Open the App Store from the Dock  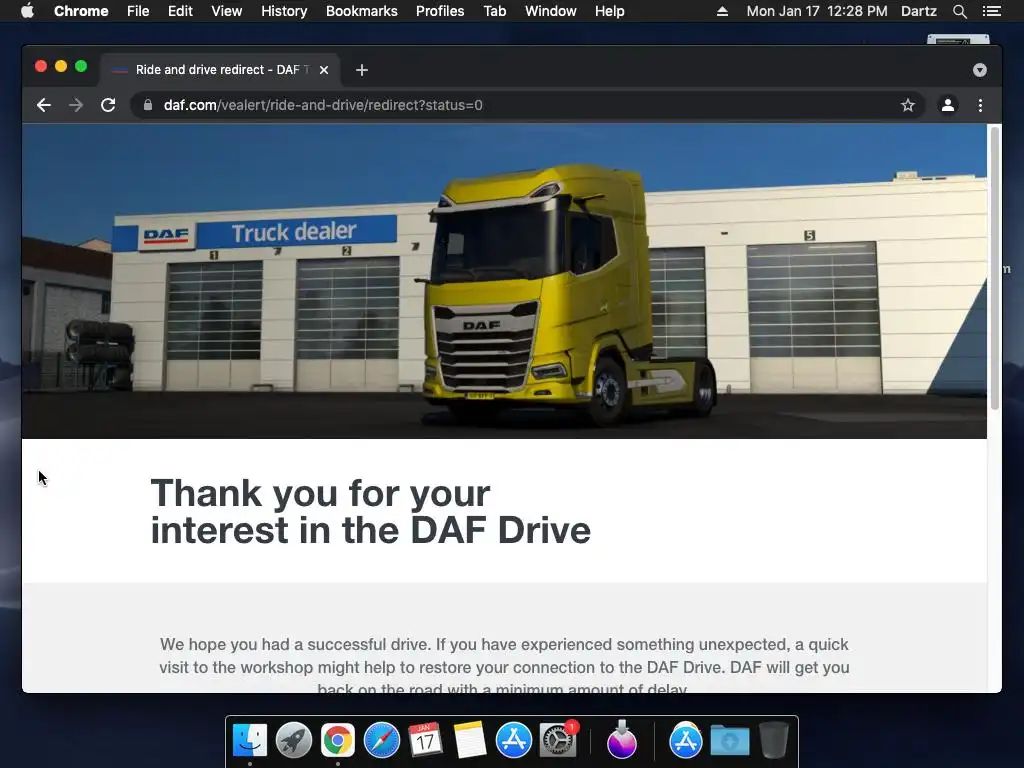[x=513, y=740]
